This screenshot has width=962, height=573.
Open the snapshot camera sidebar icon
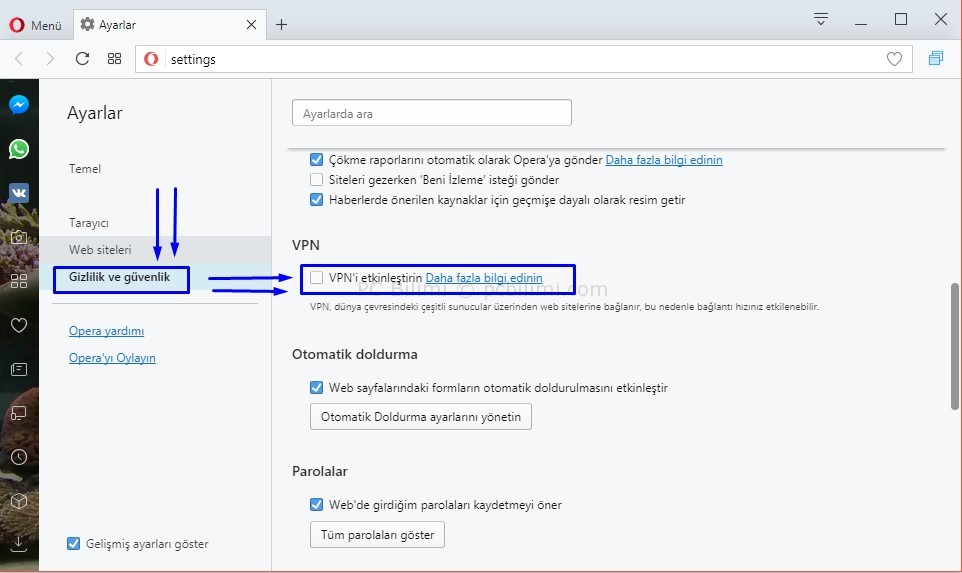[19, 237]
